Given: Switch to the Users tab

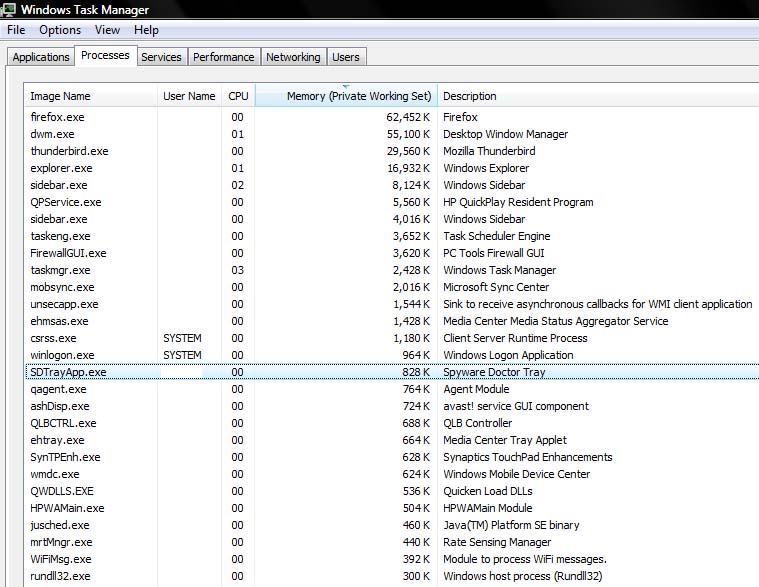Looking at the screenshot, I should point(346,57).
